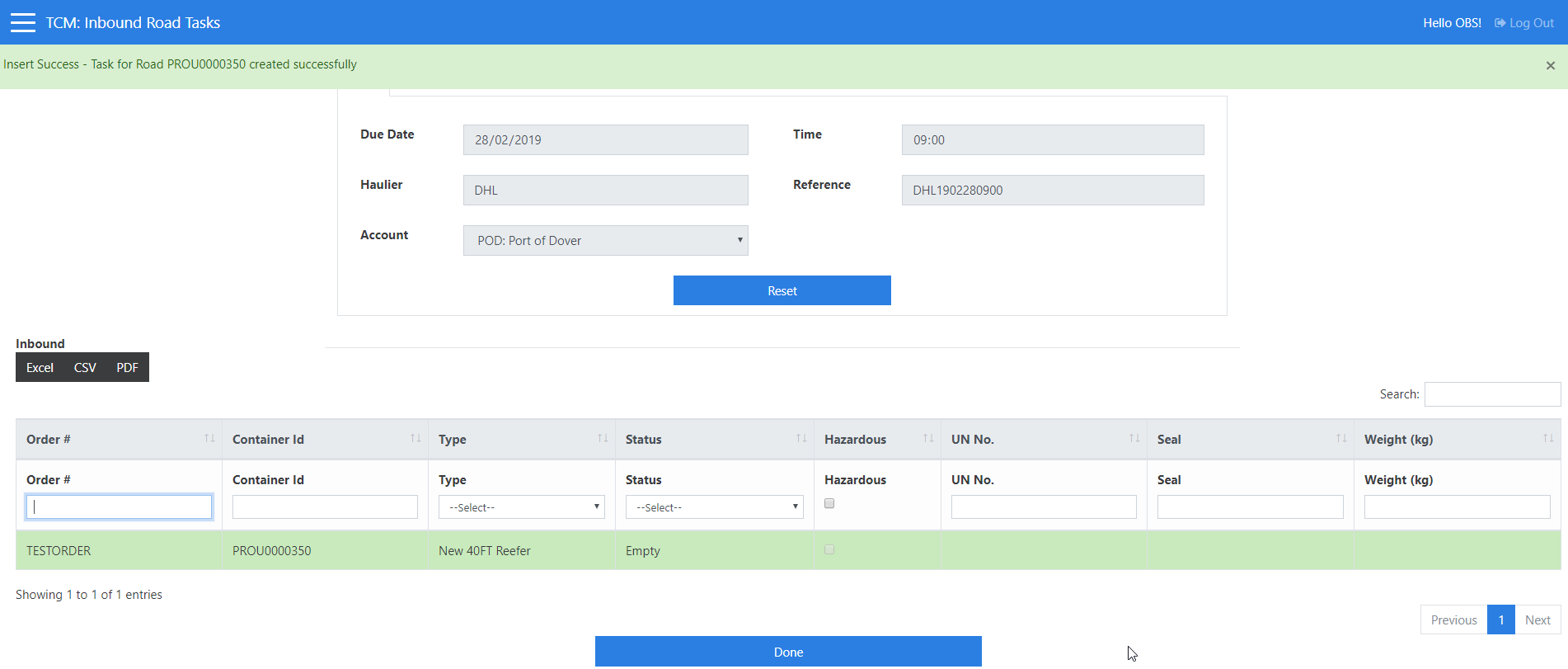1568x669 pixels.
Task: Open the hamburger navigation menu
Action: pyautogui.click(x=23, y=22)
